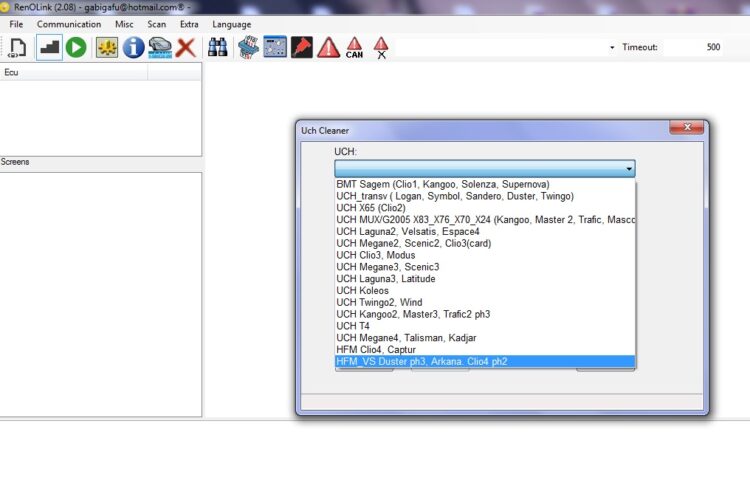Select UCH T4 option

[x=485, y=326]
